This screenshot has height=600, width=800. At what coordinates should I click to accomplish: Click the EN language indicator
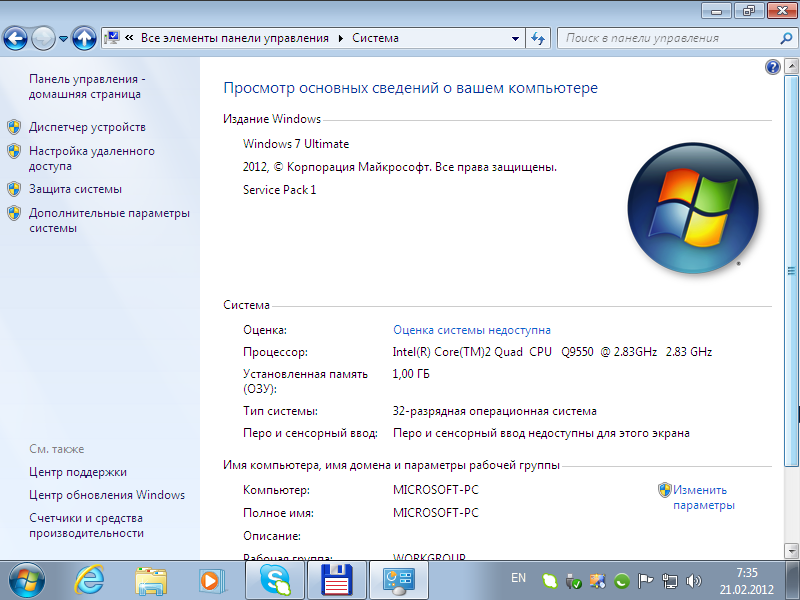(x=518, y=578)
